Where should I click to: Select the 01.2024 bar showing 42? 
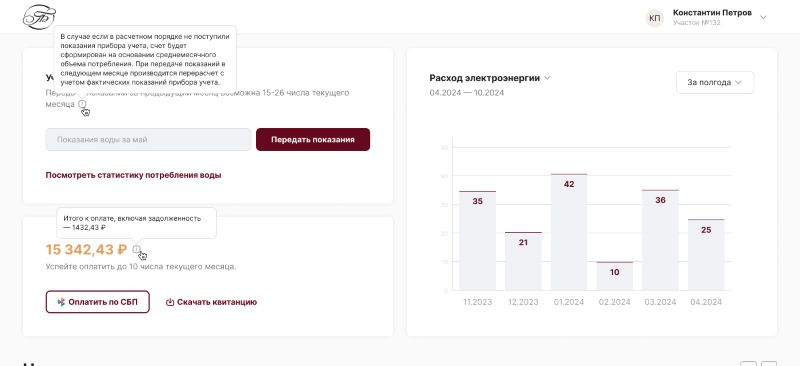569,232
